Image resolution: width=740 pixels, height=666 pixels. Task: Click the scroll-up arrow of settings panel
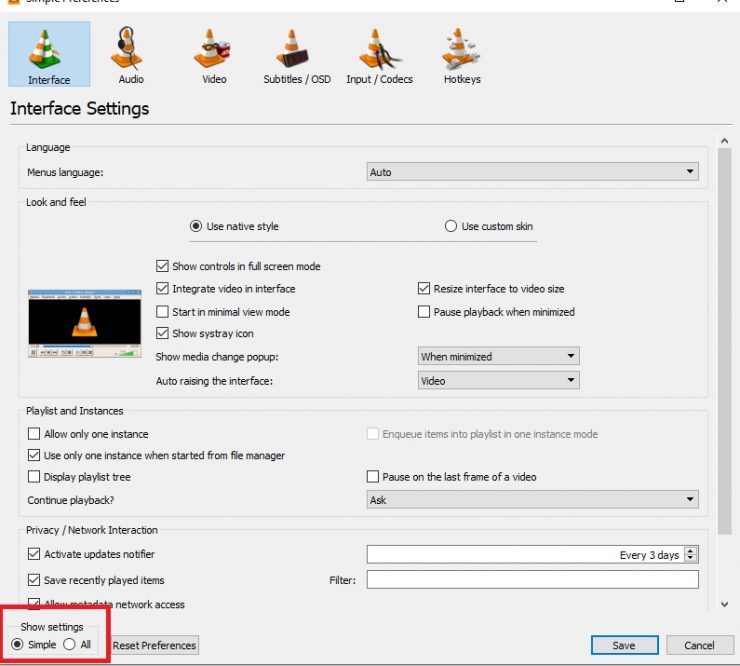point(724,141)
